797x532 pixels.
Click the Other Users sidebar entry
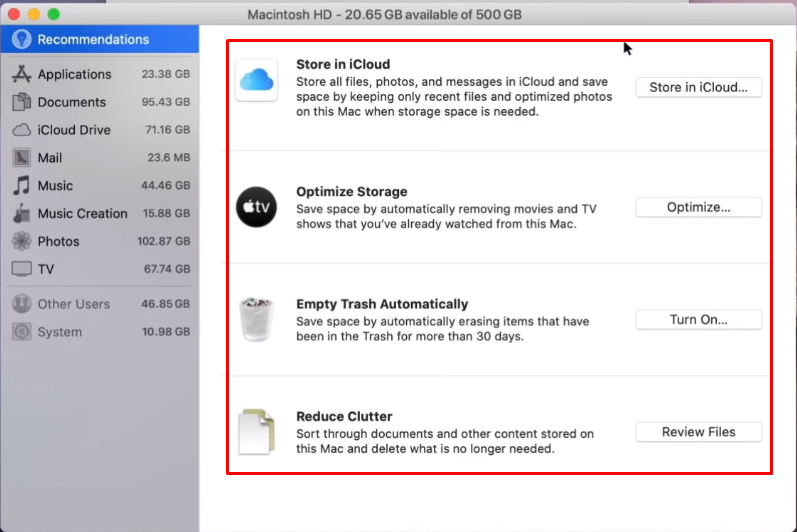click(x=73, y=304)
